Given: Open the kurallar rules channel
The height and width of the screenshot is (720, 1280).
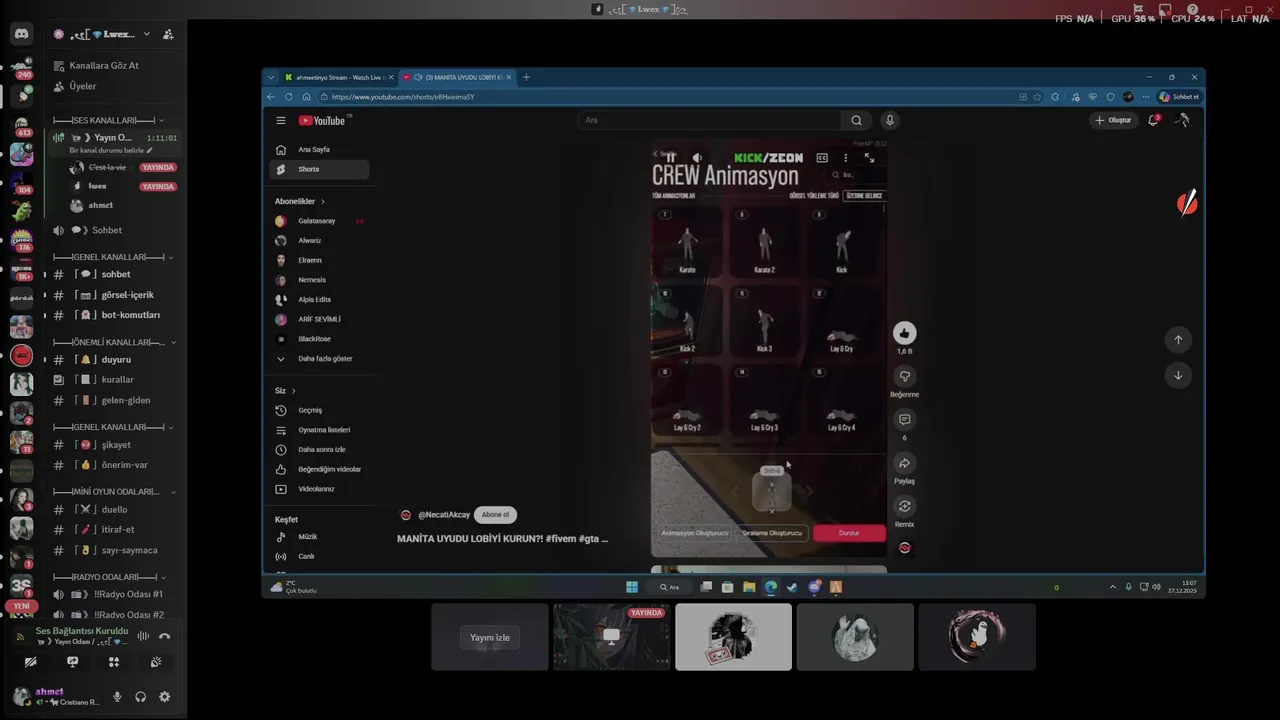Looking at the screenshot, I should pos(115,380).
